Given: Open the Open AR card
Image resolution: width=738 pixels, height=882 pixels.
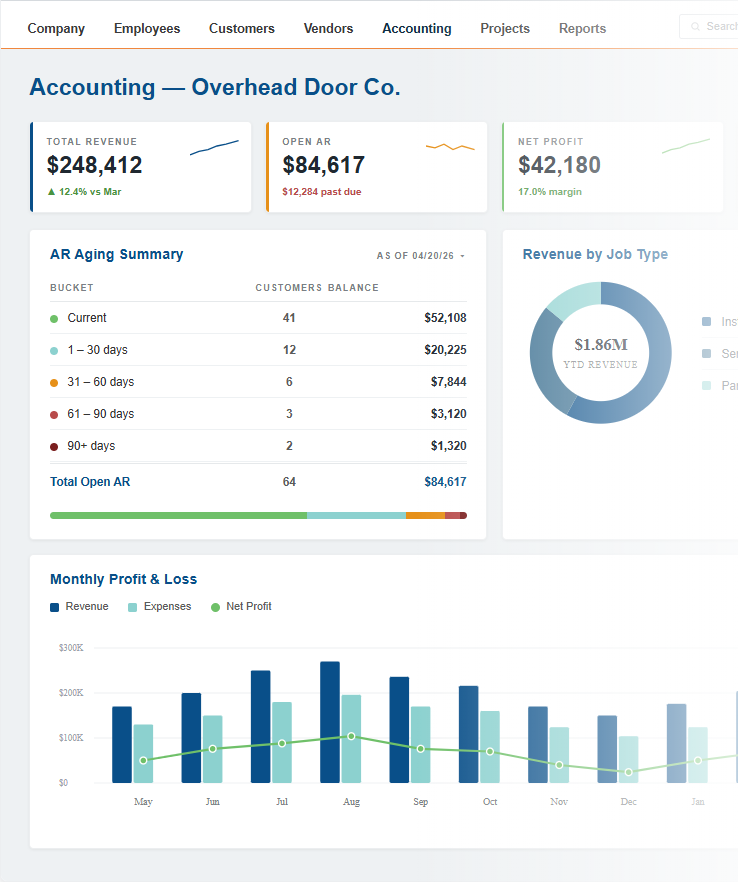Looking at the screenshot, I should click(x=376, y=167).
